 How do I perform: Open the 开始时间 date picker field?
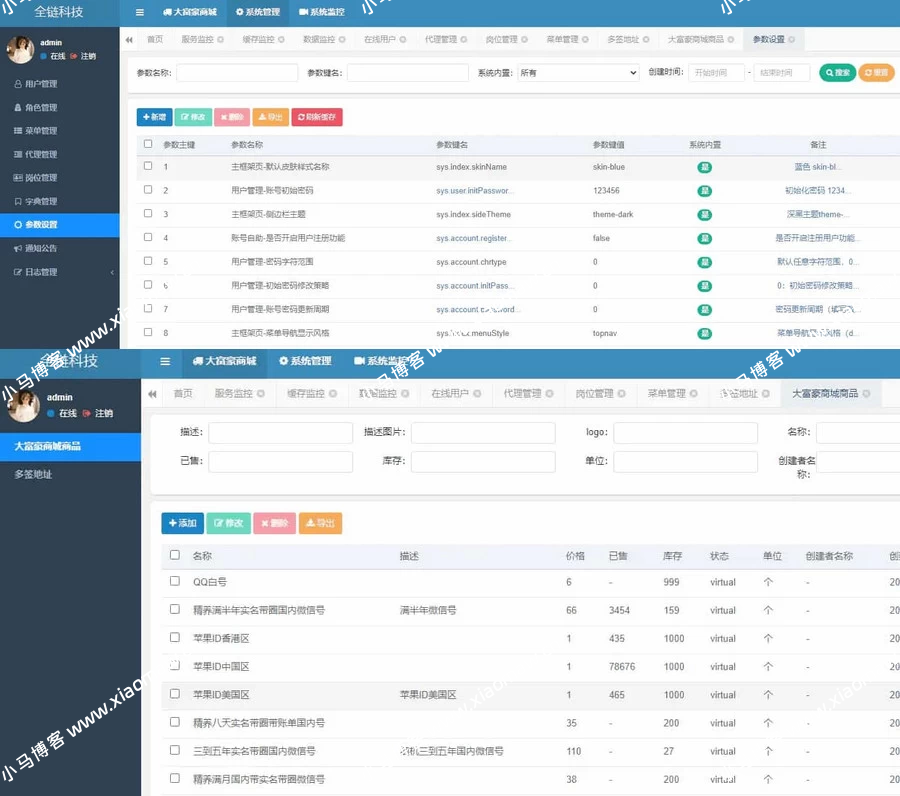(716, 73)
